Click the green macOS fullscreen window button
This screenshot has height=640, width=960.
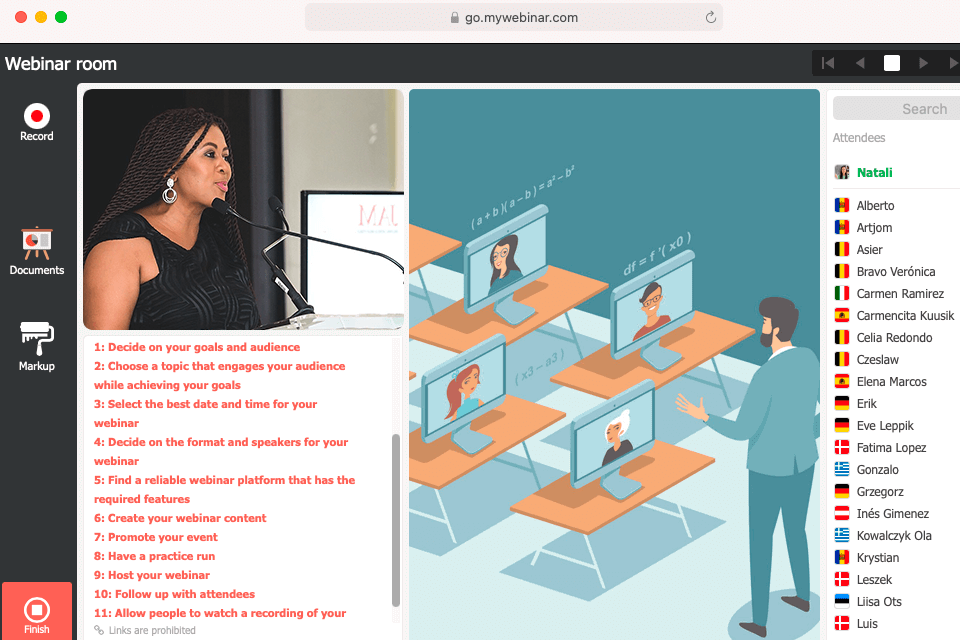[x=61, y=17]
